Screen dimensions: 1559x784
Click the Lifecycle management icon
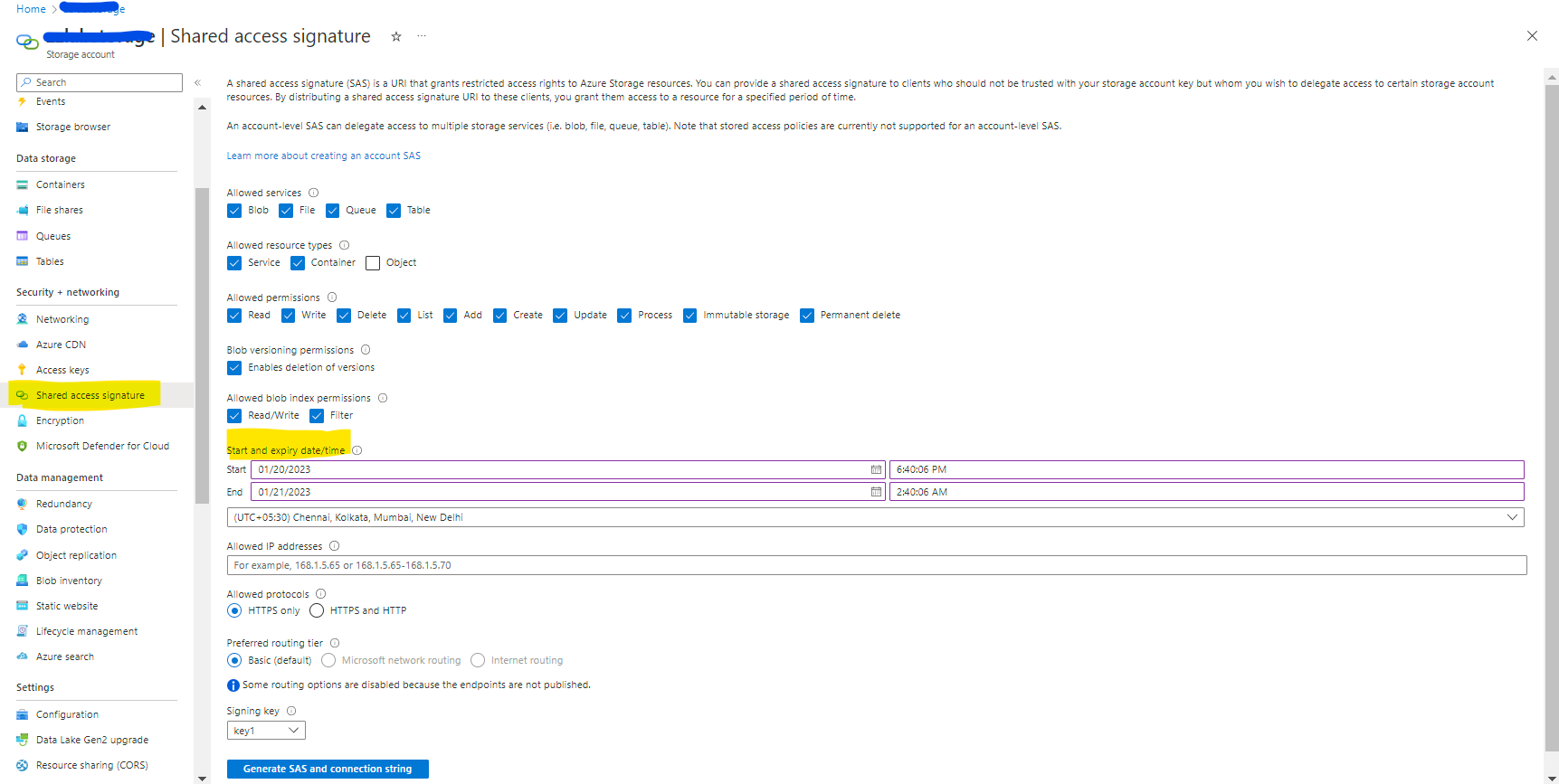tap(23, 631)
